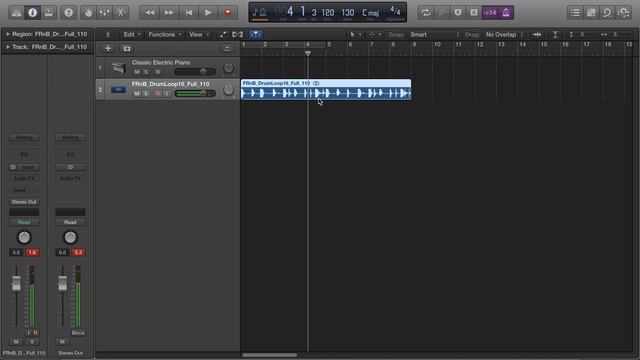The width and height of the screenshot is (640, 360).
Task: Open the Note Pads icon
Action: pyautogui.click(x=591, y=13)
